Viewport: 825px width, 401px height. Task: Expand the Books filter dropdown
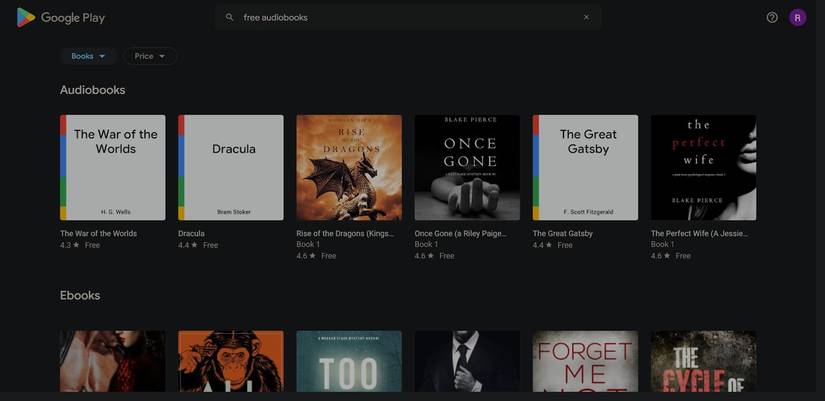[x=88, y=56]
